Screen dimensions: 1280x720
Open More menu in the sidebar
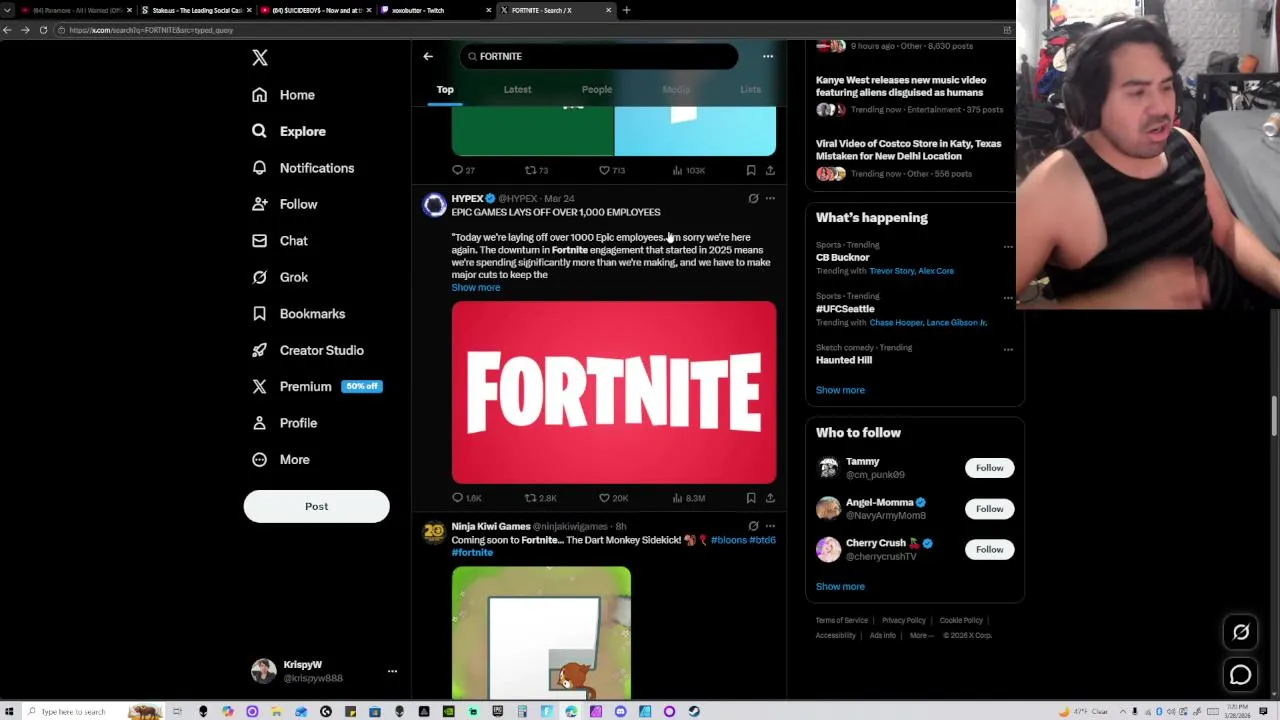coord(281,460)
